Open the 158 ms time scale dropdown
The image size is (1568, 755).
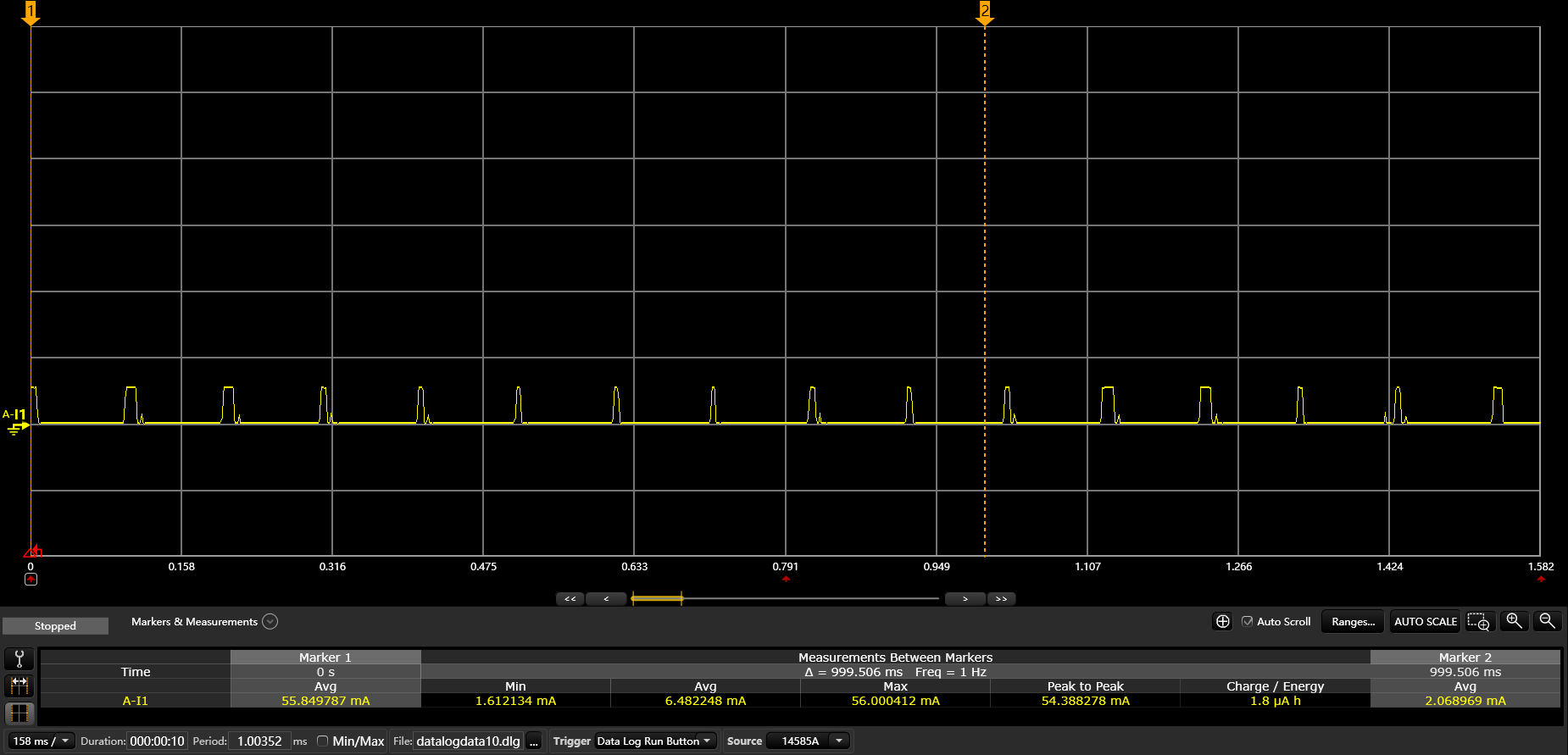pos(41,741)
